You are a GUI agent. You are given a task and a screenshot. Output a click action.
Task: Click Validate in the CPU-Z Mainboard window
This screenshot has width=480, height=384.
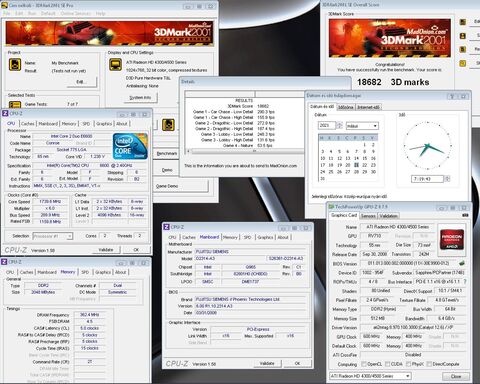click(267, 363)
